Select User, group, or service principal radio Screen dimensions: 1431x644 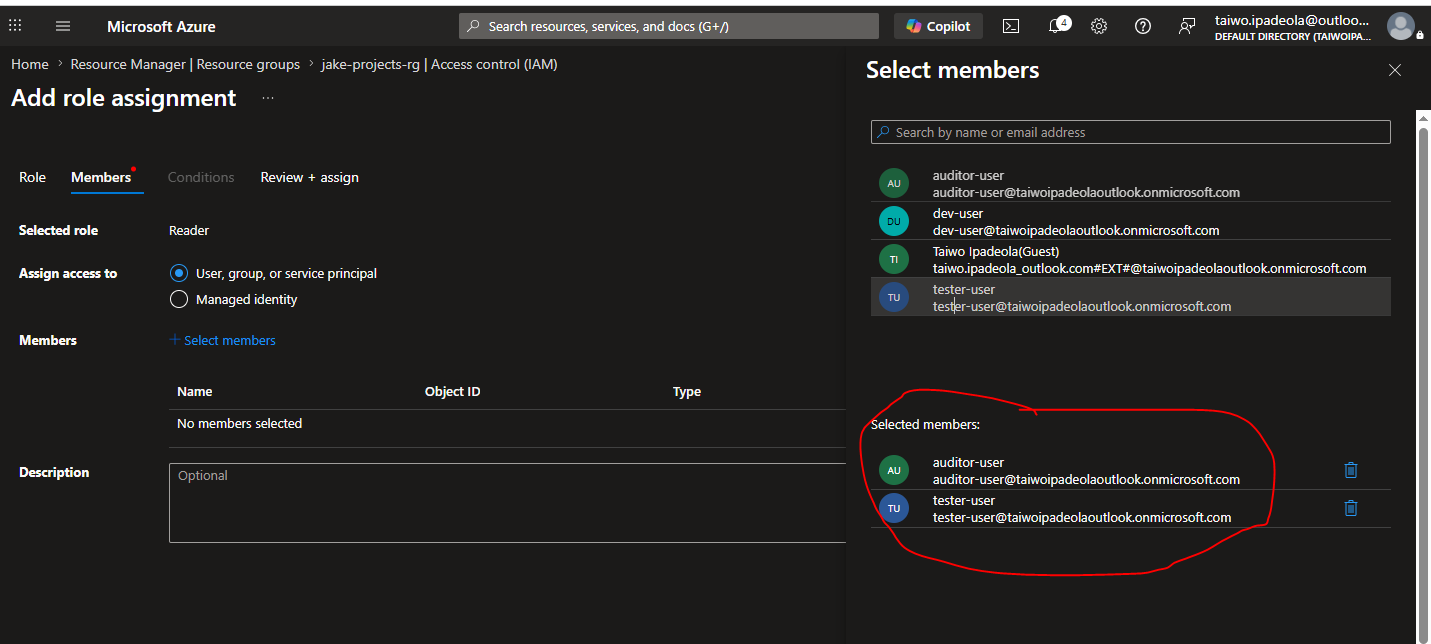coord(179,273)
